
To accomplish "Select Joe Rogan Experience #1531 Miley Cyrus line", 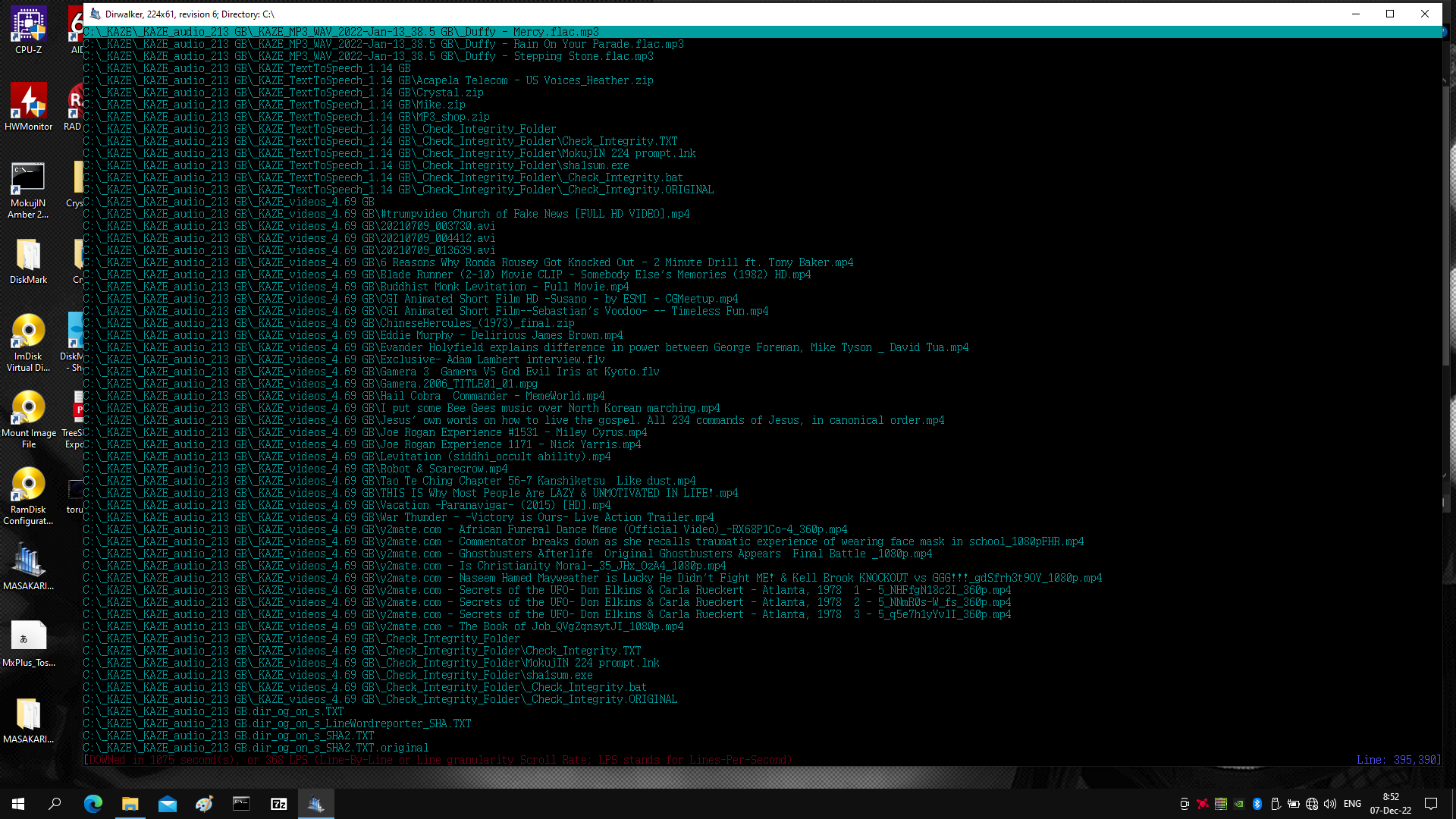I will point(366,432).
